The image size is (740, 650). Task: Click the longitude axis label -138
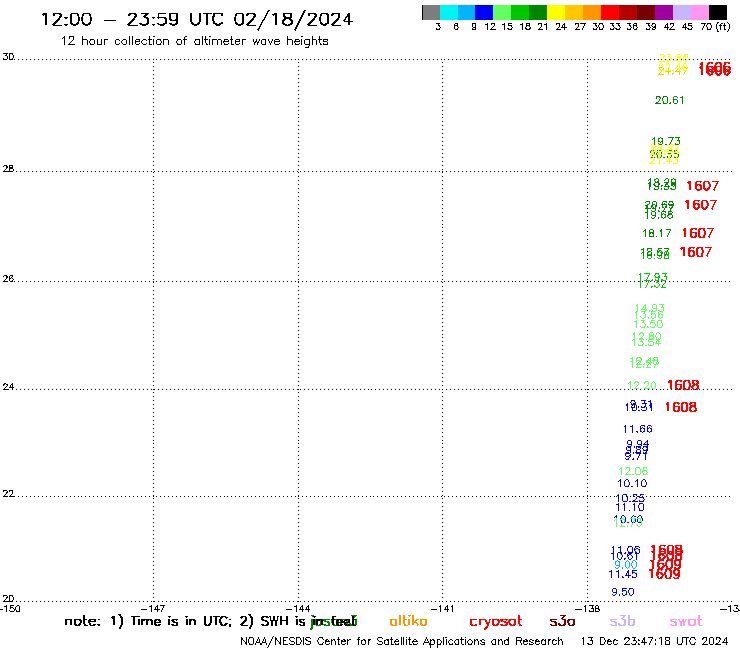point(588,609)
